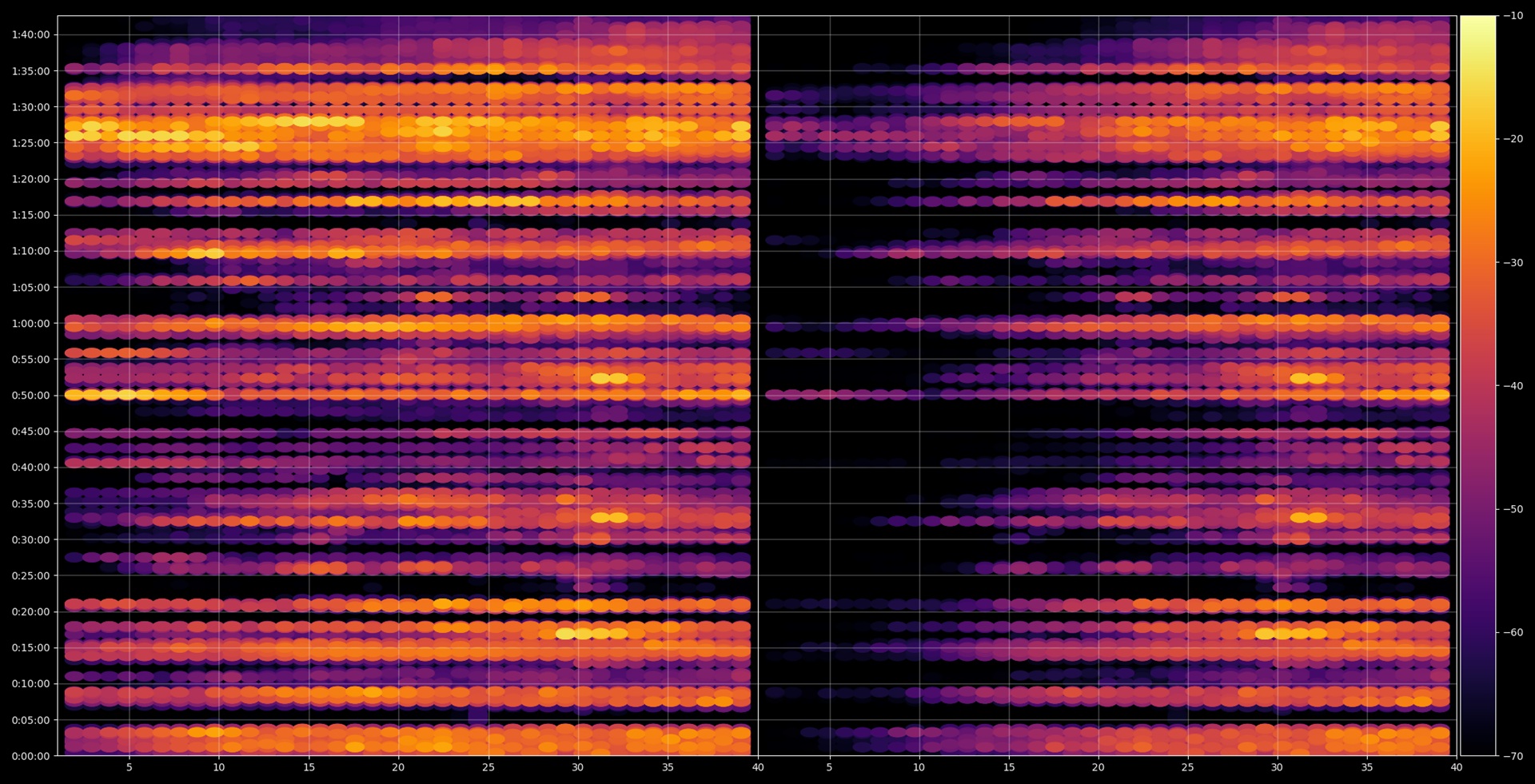Image resolution: width=1535 pixels, height=784 pixels.
Task: Click the 1:40:00 y-axis time label
Action: pyautogui.click(x=30, y=34)
